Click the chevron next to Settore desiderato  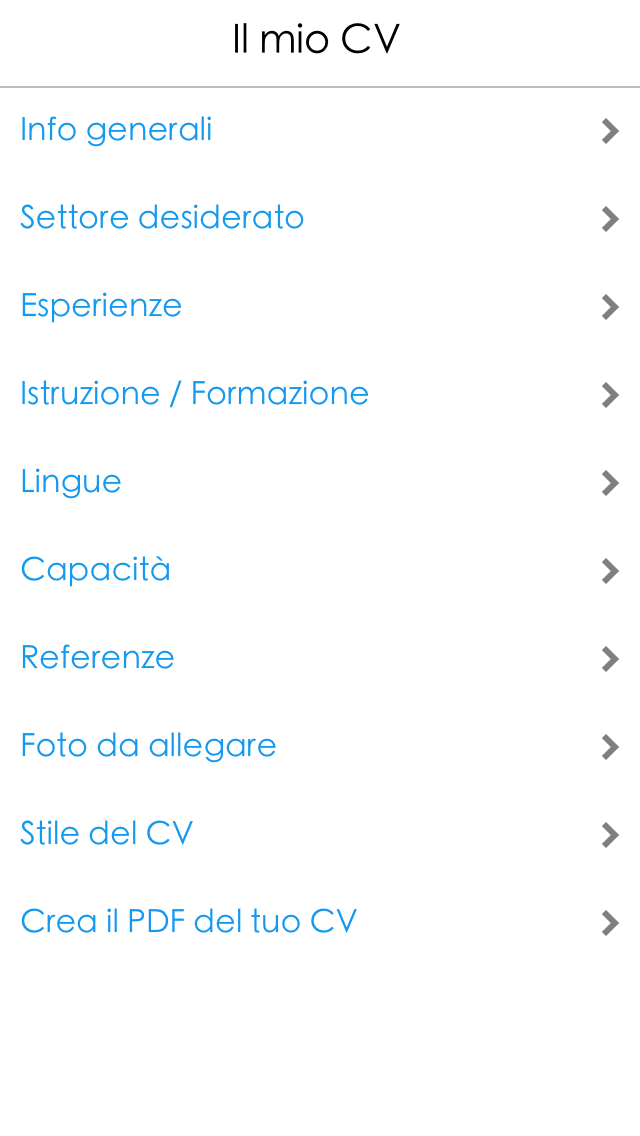pos(610,219)
